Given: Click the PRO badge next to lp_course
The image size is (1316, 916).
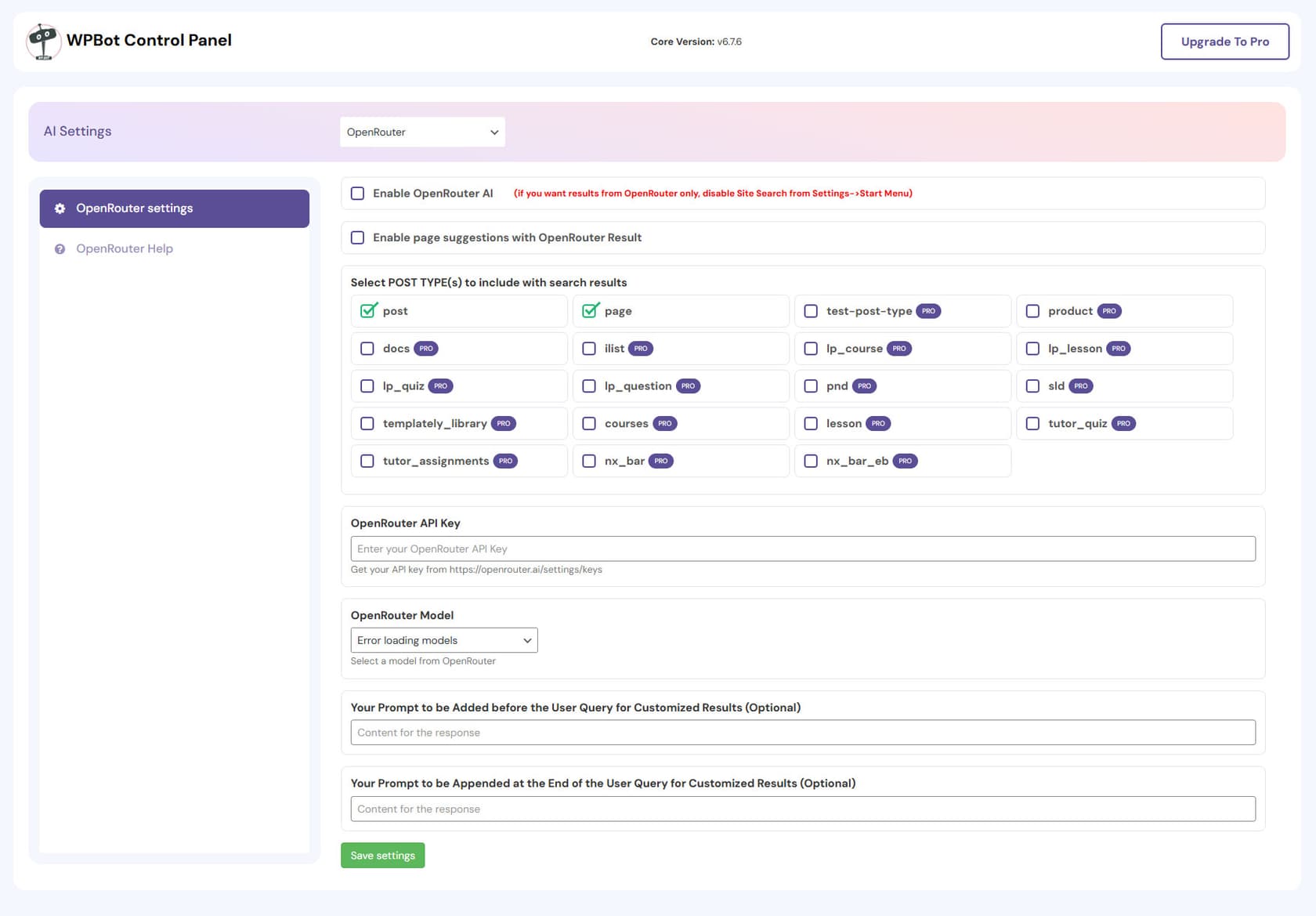Looking at the screenshot, I should (899, 349).
